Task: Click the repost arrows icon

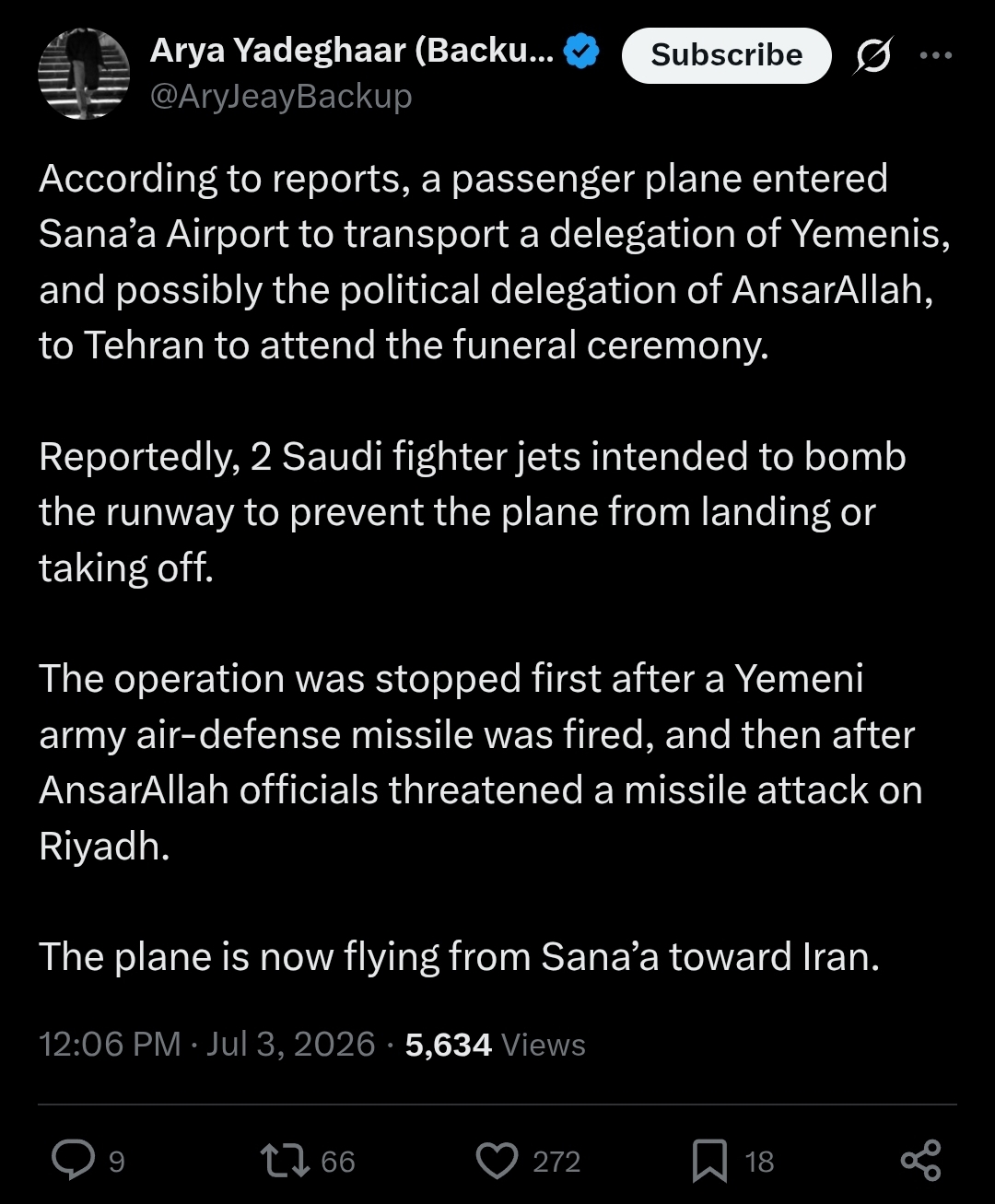Action: coord(286,1161)
